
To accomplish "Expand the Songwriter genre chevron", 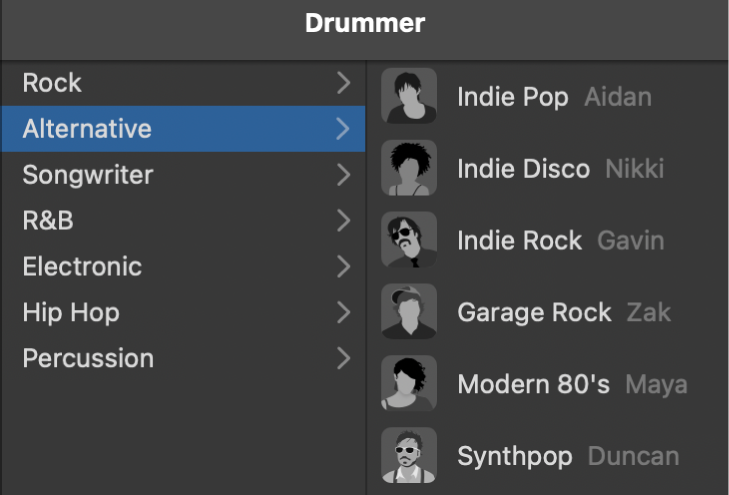I will coord(343,175).
